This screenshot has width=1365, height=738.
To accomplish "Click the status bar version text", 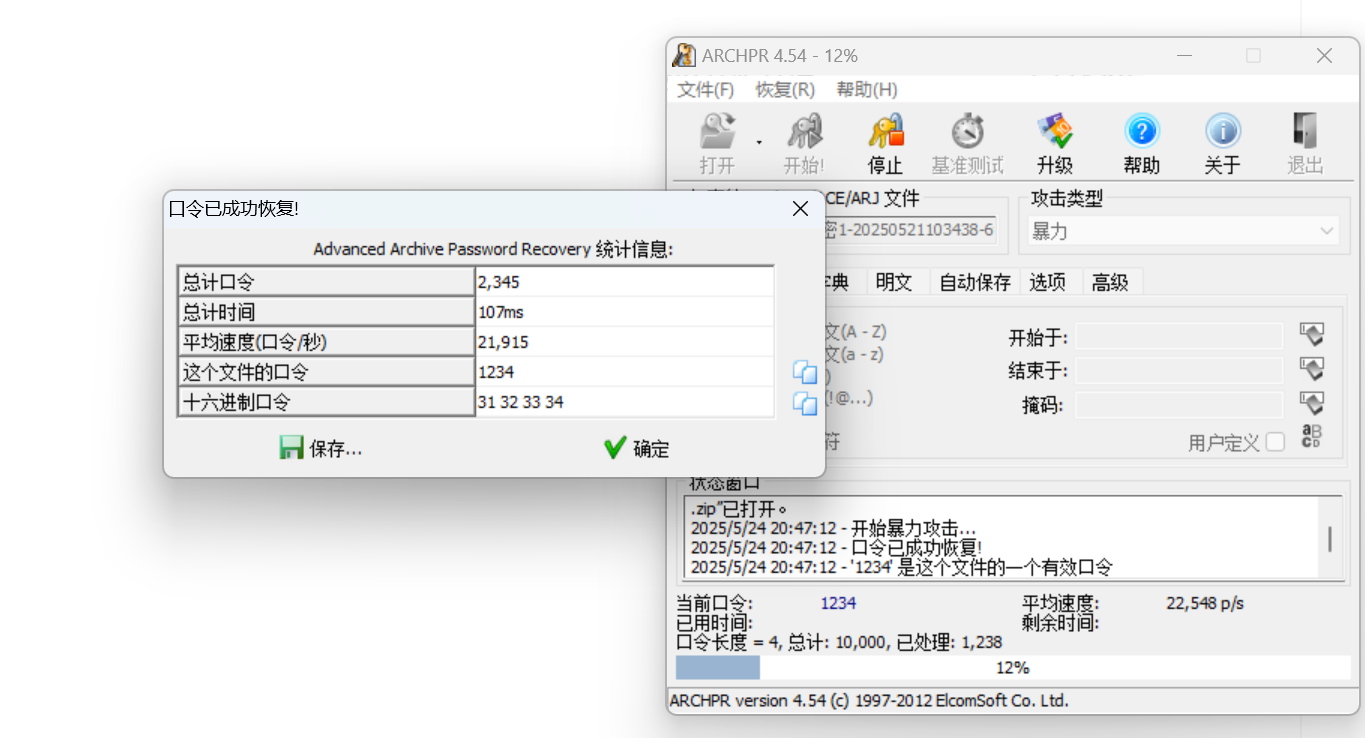I will 869,700.
